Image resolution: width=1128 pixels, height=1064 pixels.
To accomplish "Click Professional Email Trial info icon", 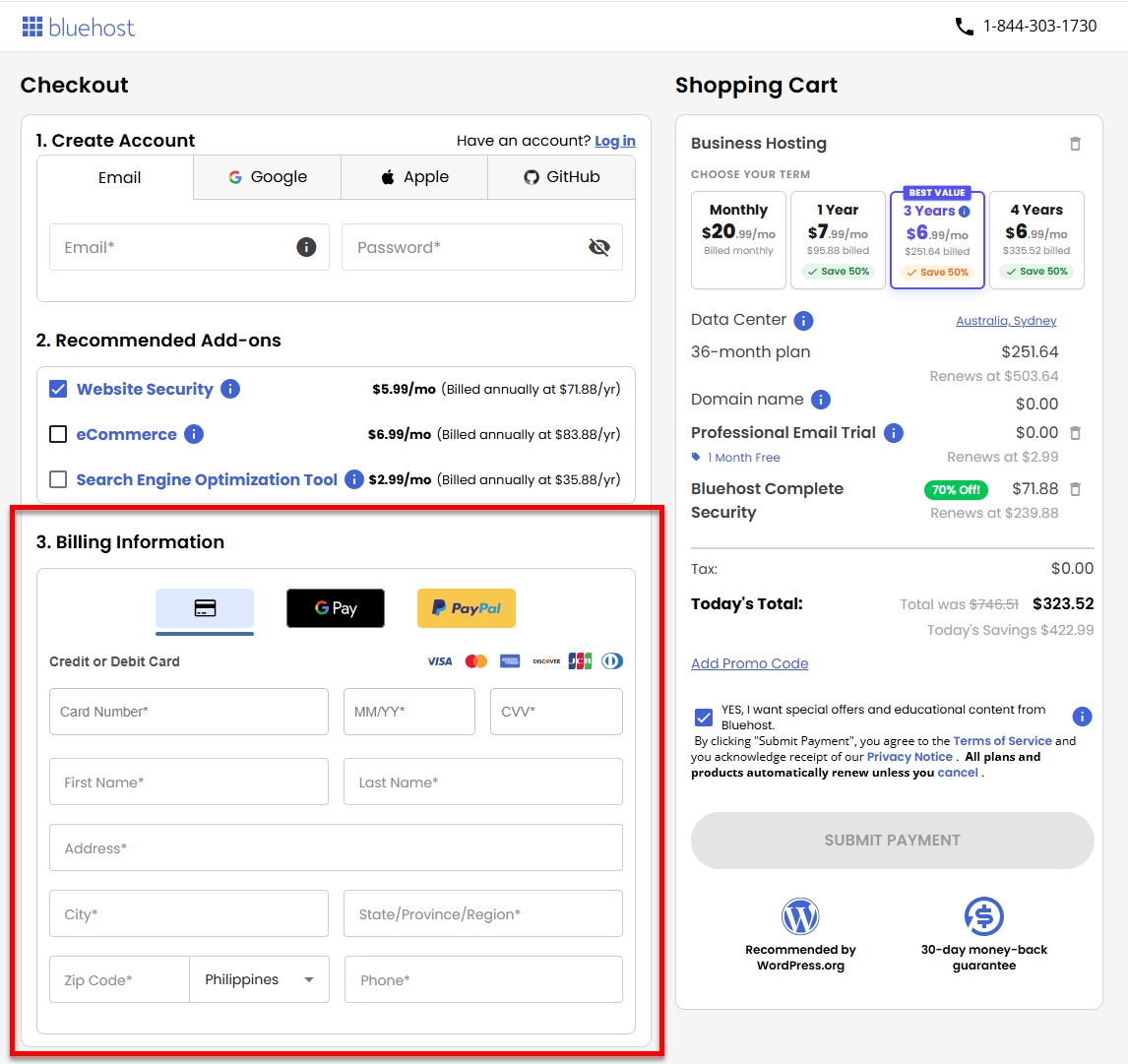I will click(894, 433).
